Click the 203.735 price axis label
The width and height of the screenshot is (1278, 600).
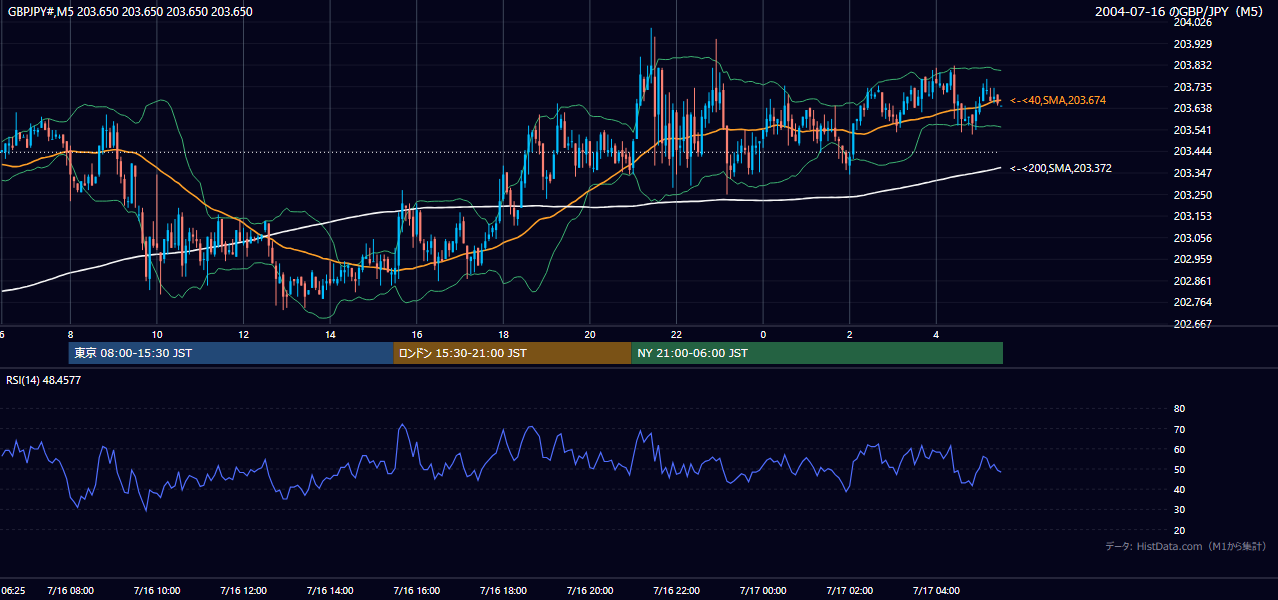[1192, 87]
